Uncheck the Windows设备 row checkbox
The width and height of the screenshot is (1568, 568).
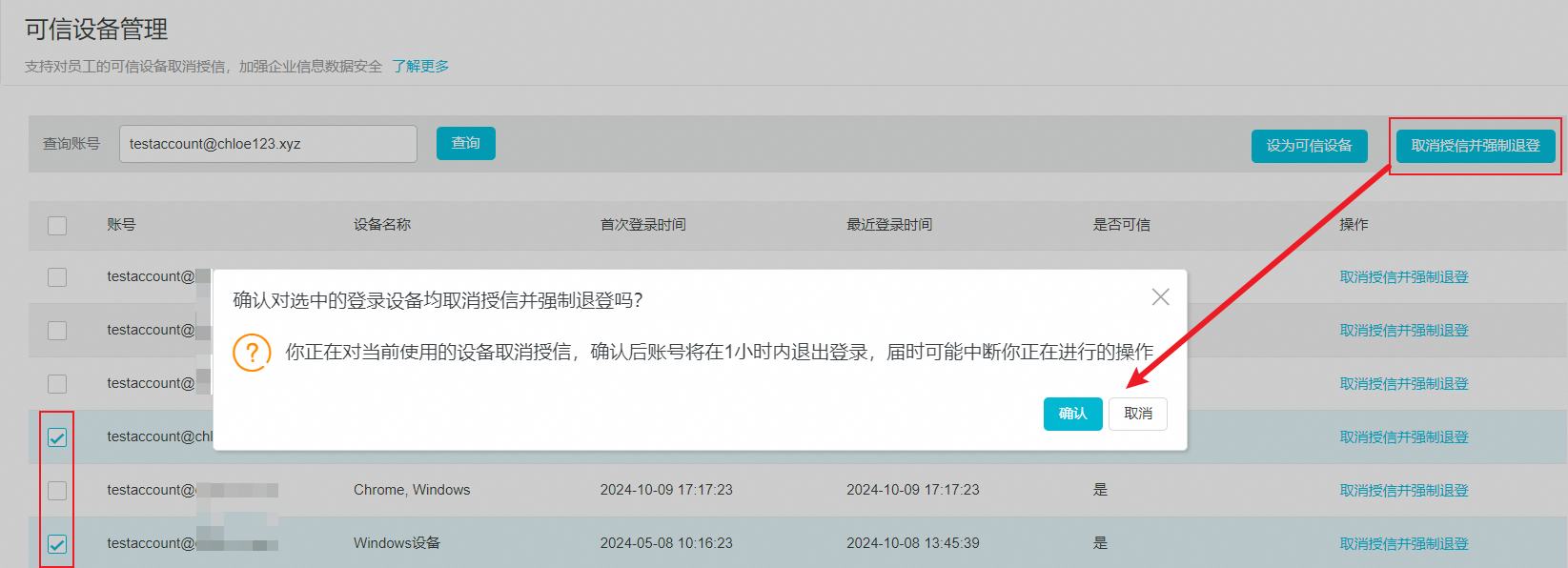click(57, 544)
